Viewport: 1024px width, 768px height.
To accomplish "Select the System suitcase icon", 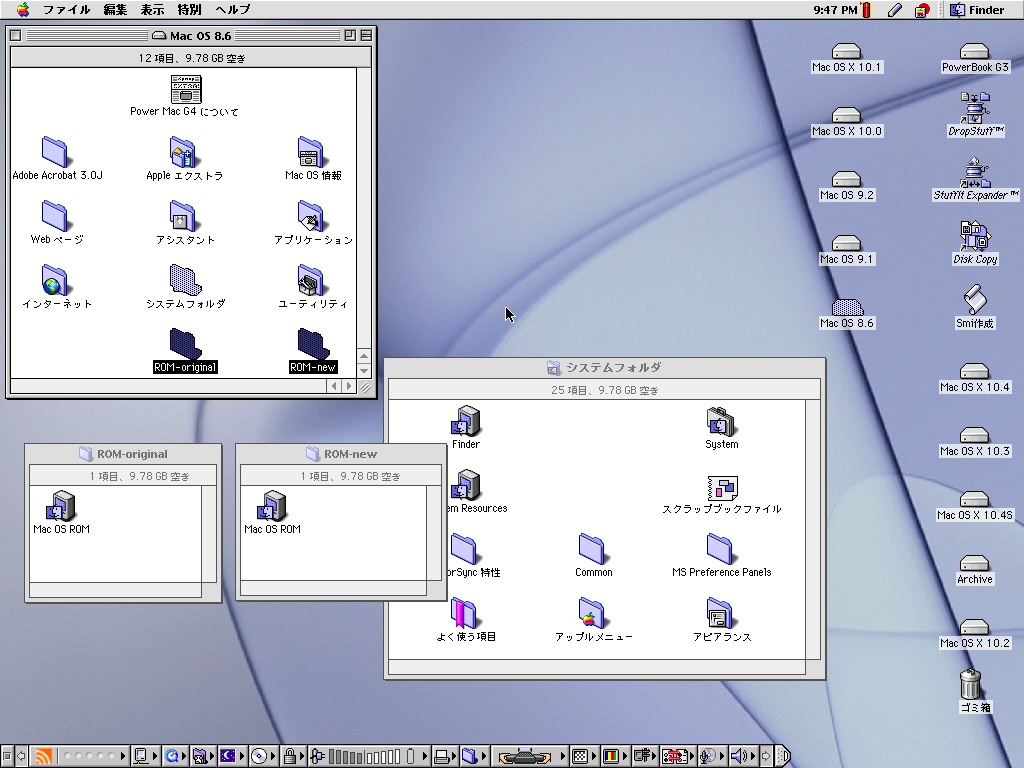I will (721, 421).
